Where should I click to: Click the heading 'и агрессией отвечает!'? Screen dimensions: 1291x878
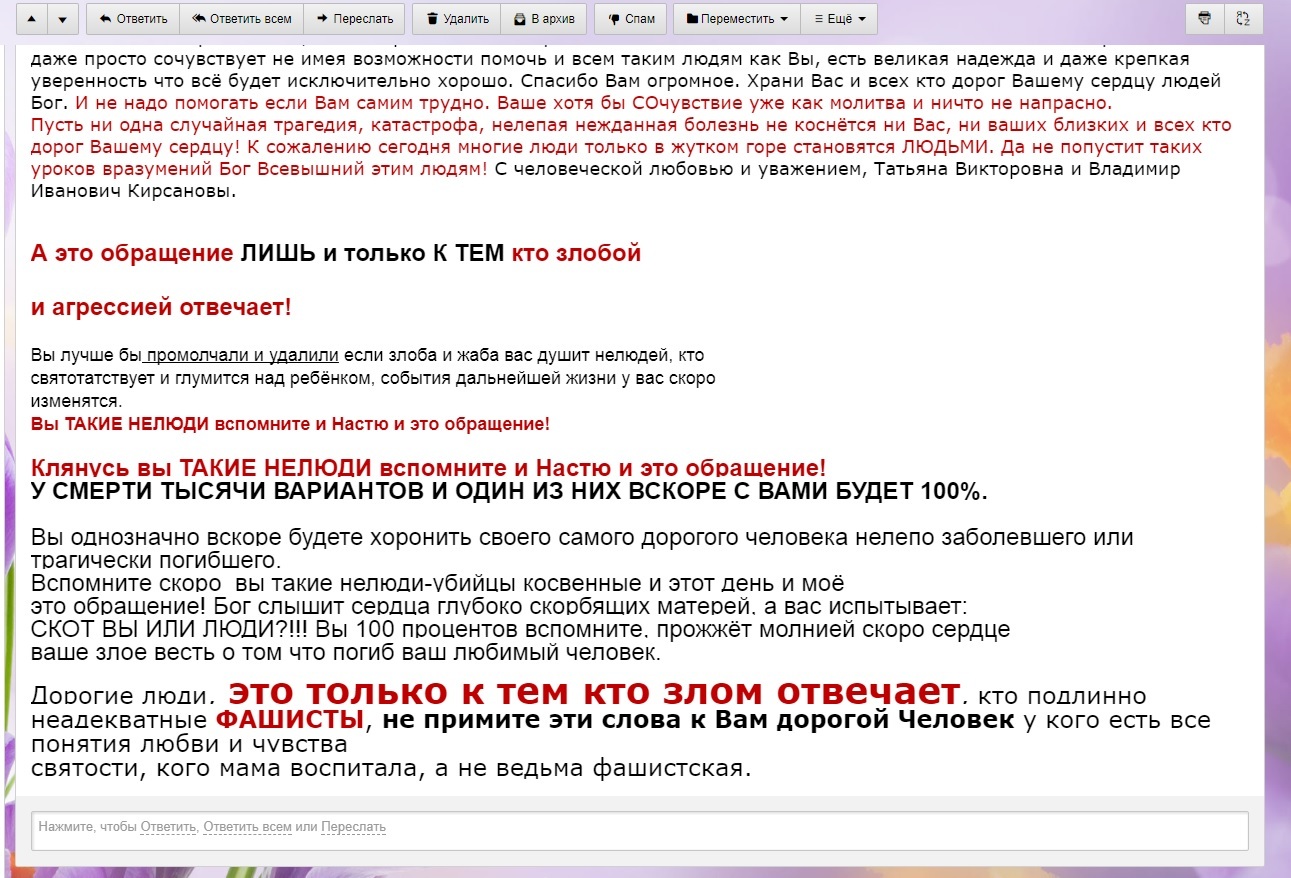pyautogui.click(x=161, y=307)
